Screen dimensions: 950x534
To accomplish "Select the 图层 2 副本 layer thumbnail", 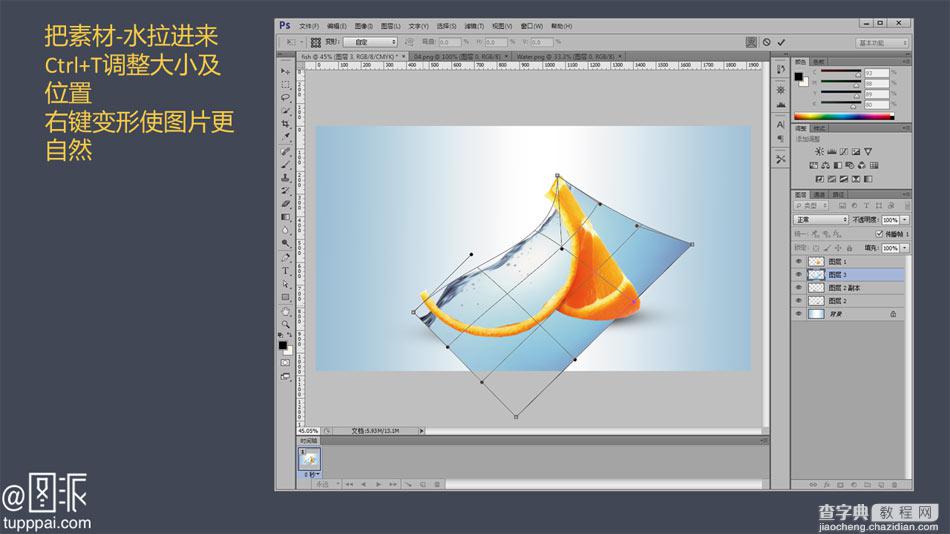I will coord(816,288).
